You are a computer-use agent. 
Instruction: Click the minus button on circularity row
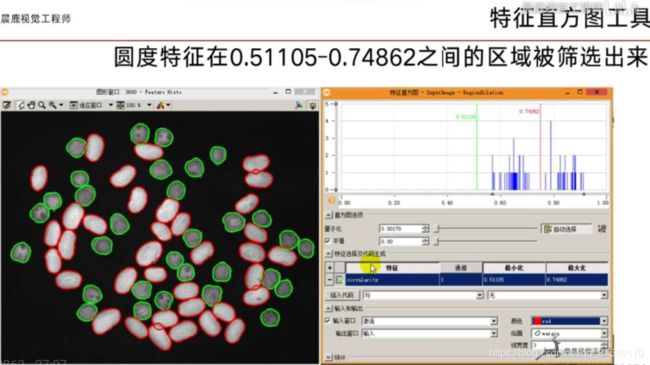(330, 280)
